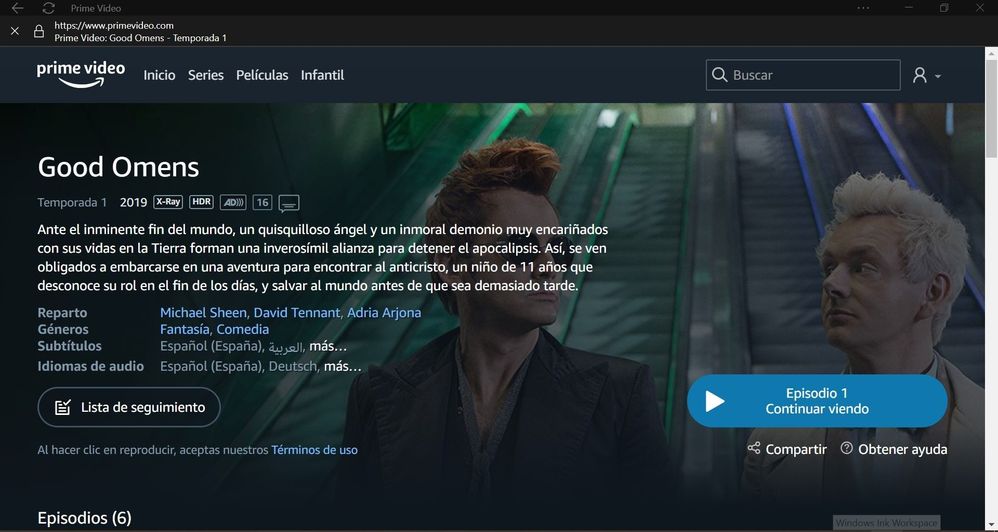This screenshot has height=532, width=998.
Task: Open the Infantil menu item
Action: click(x=322, y=75)
